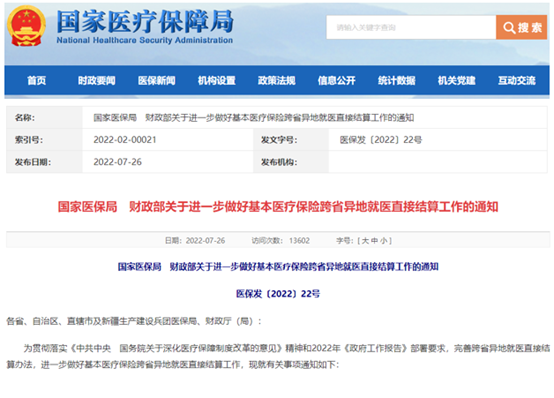
Task: Open the 首页 navigation tab
Action: (x=37, y=81)
